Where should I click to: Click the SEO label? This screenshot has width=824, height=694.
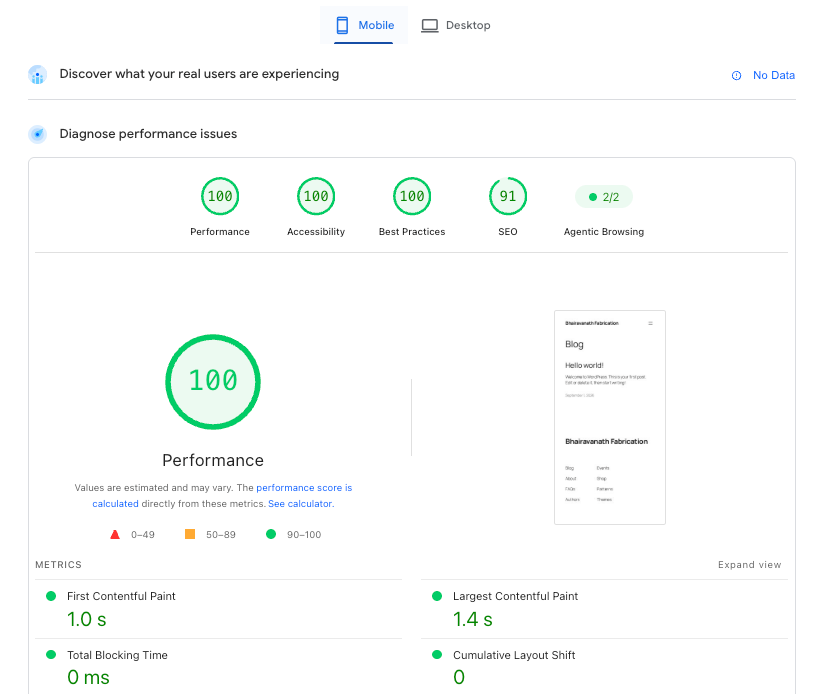pyautogui.click(x=508, y=232)
